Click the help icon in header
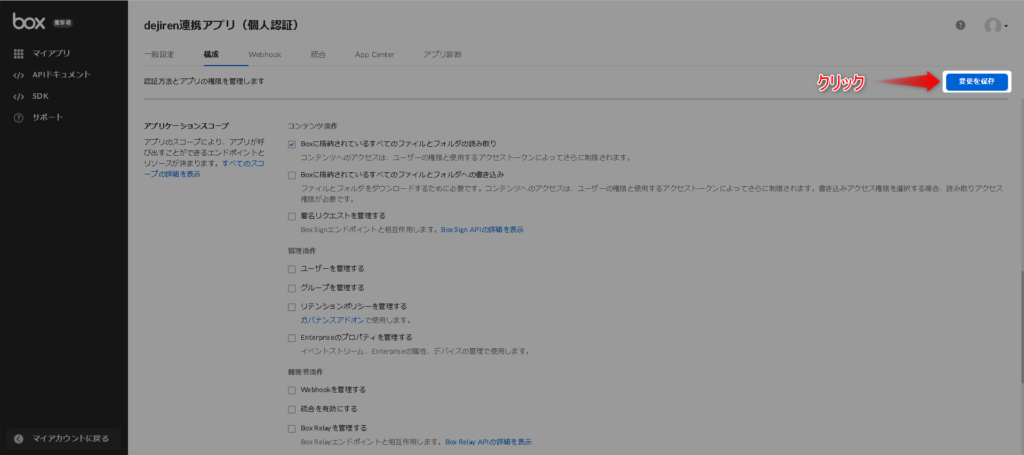Image resolution: width=1024 pixels, height=455 pixels. tap(960, 25)
